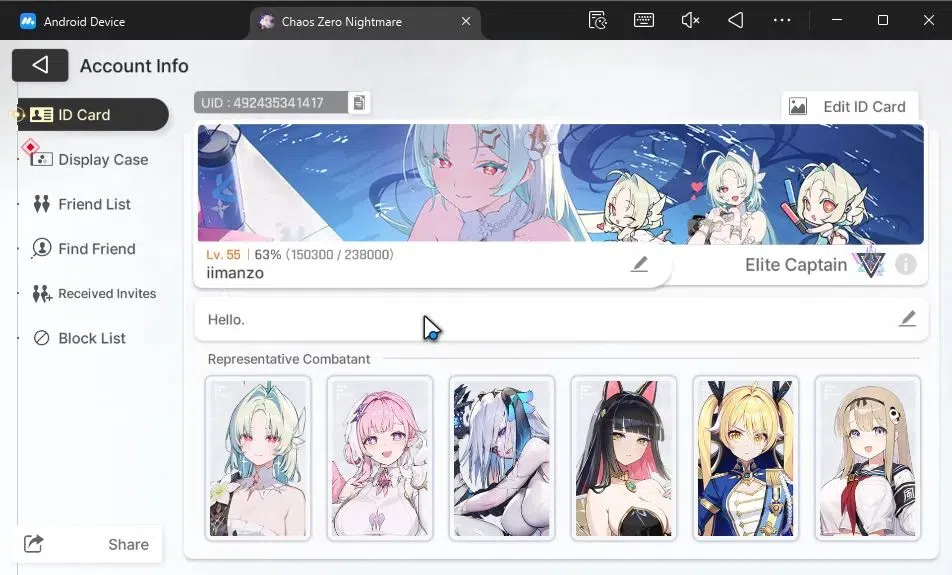This screenshot has width=952, height=575.
Task: Click the Representative Combatant heading
Action: (x=288, y=359)
